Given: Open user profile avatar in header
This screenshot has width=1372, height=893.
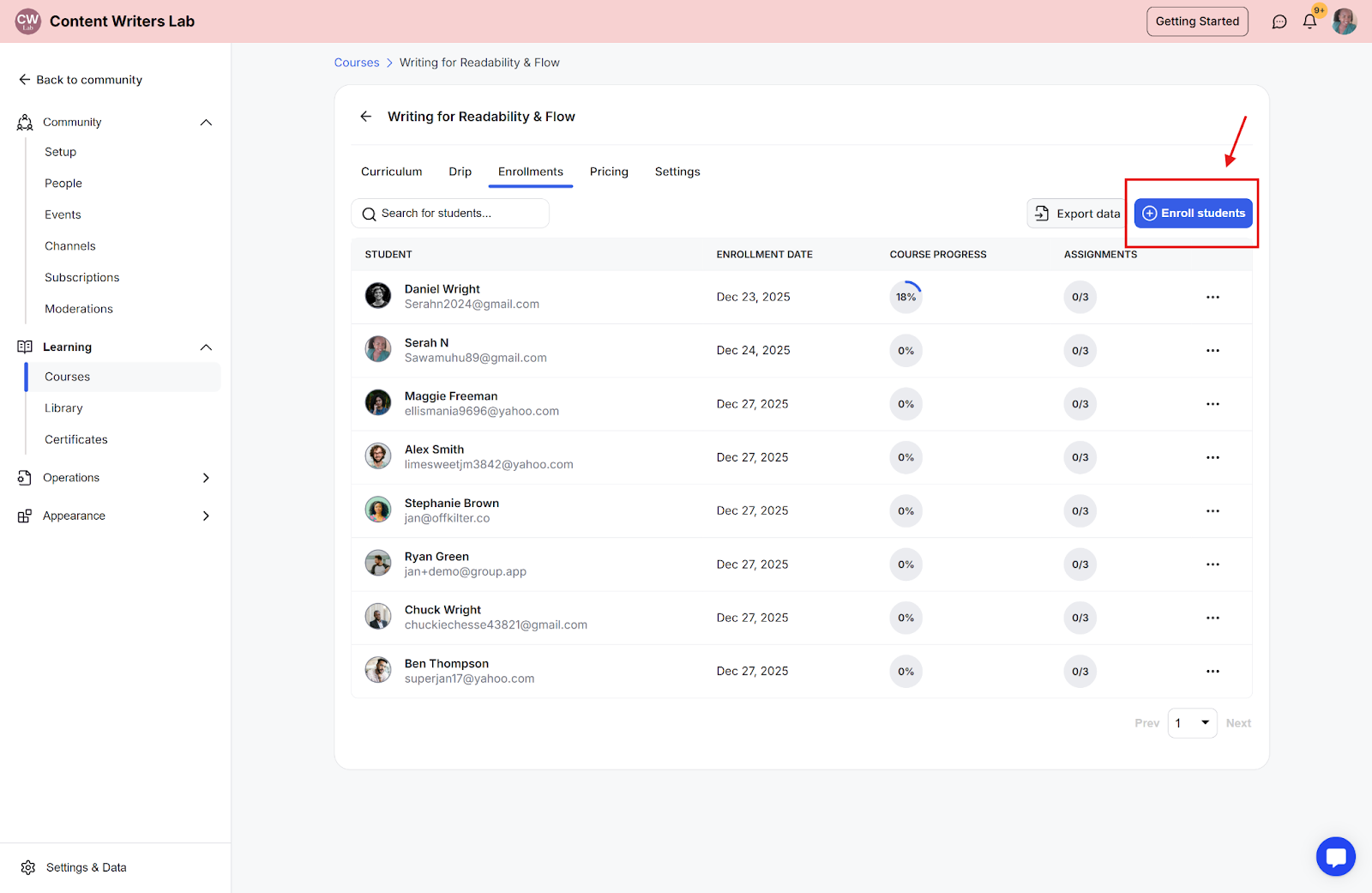Looking at the screenshot, I should 1344,21.
